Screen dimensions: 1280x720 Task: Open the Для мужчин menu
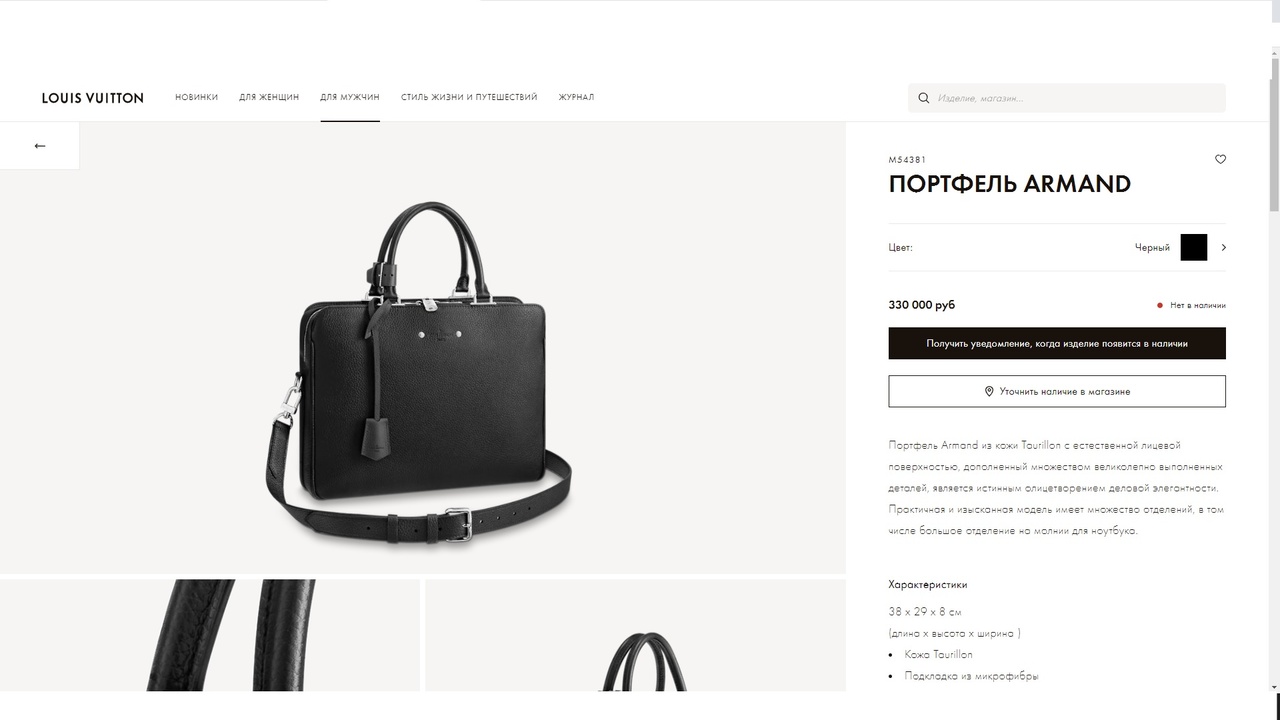(350, 98)
